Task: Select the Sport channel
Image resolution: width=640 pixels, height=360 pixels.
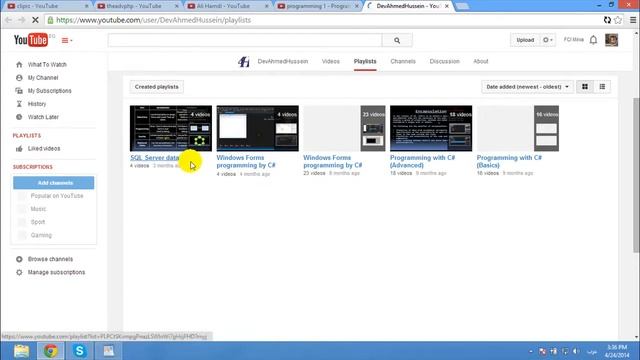Action: (38, 222)
